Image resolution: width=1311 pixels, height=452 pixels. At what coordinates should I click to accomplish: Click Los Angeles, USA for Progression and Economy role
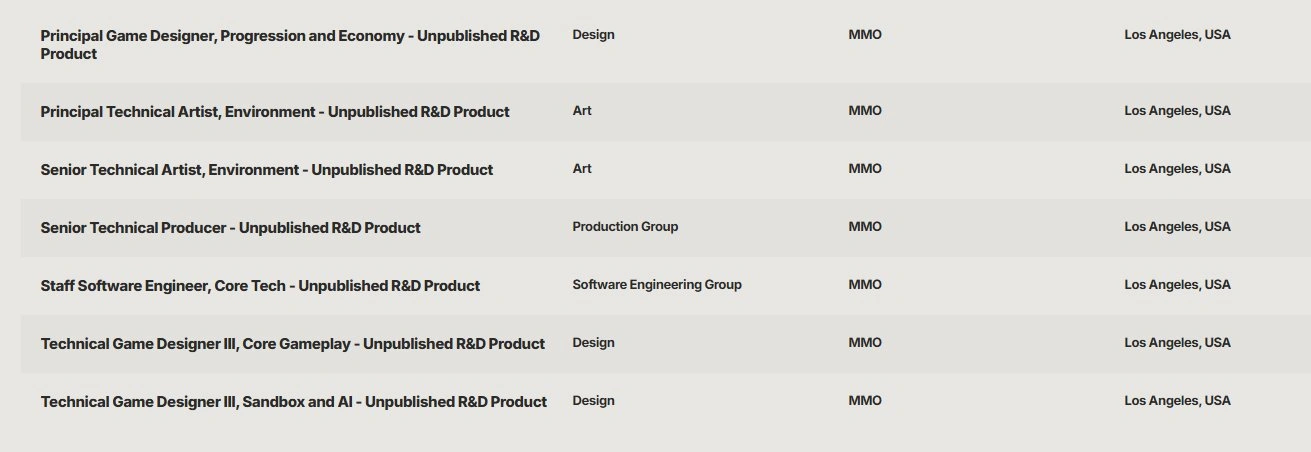coord(1177,35)
